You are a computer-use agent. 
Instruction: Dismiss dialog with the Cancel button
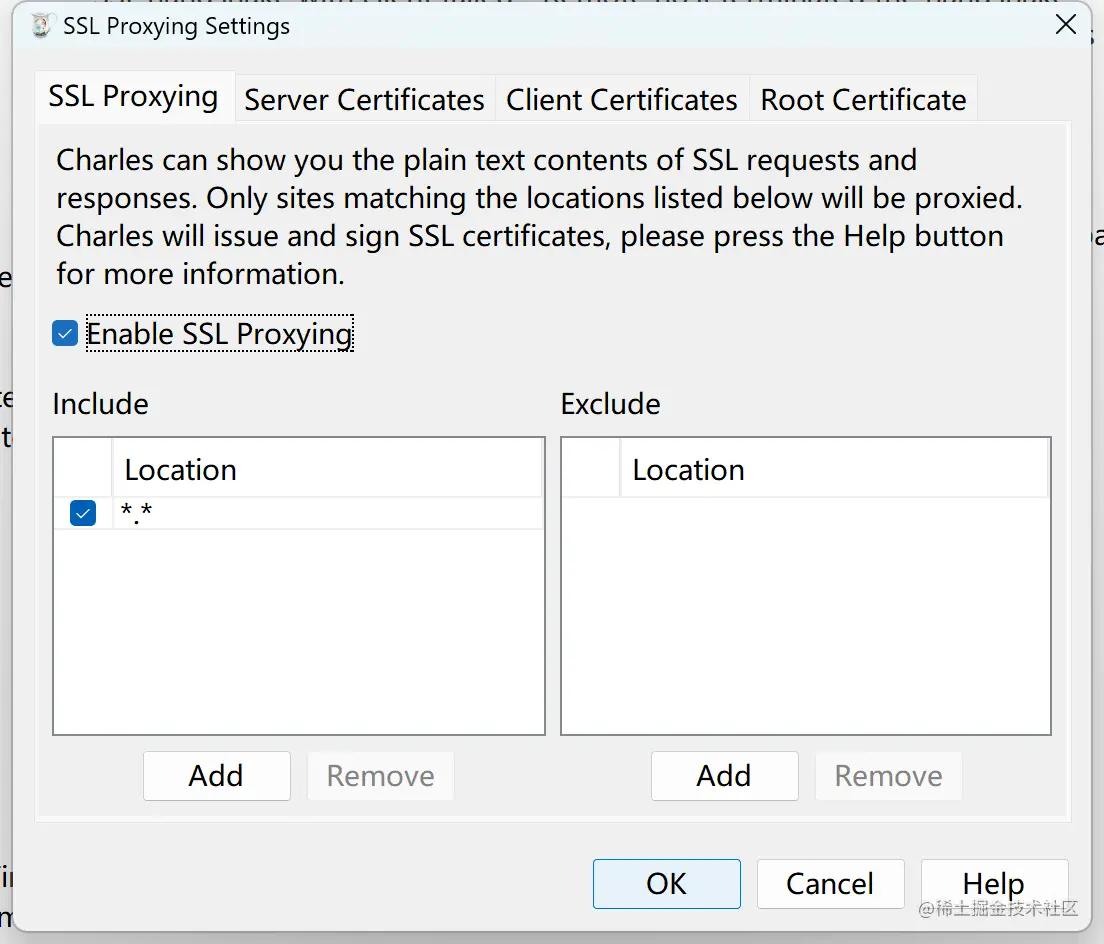pyautogui.click(x=831, y=883)
